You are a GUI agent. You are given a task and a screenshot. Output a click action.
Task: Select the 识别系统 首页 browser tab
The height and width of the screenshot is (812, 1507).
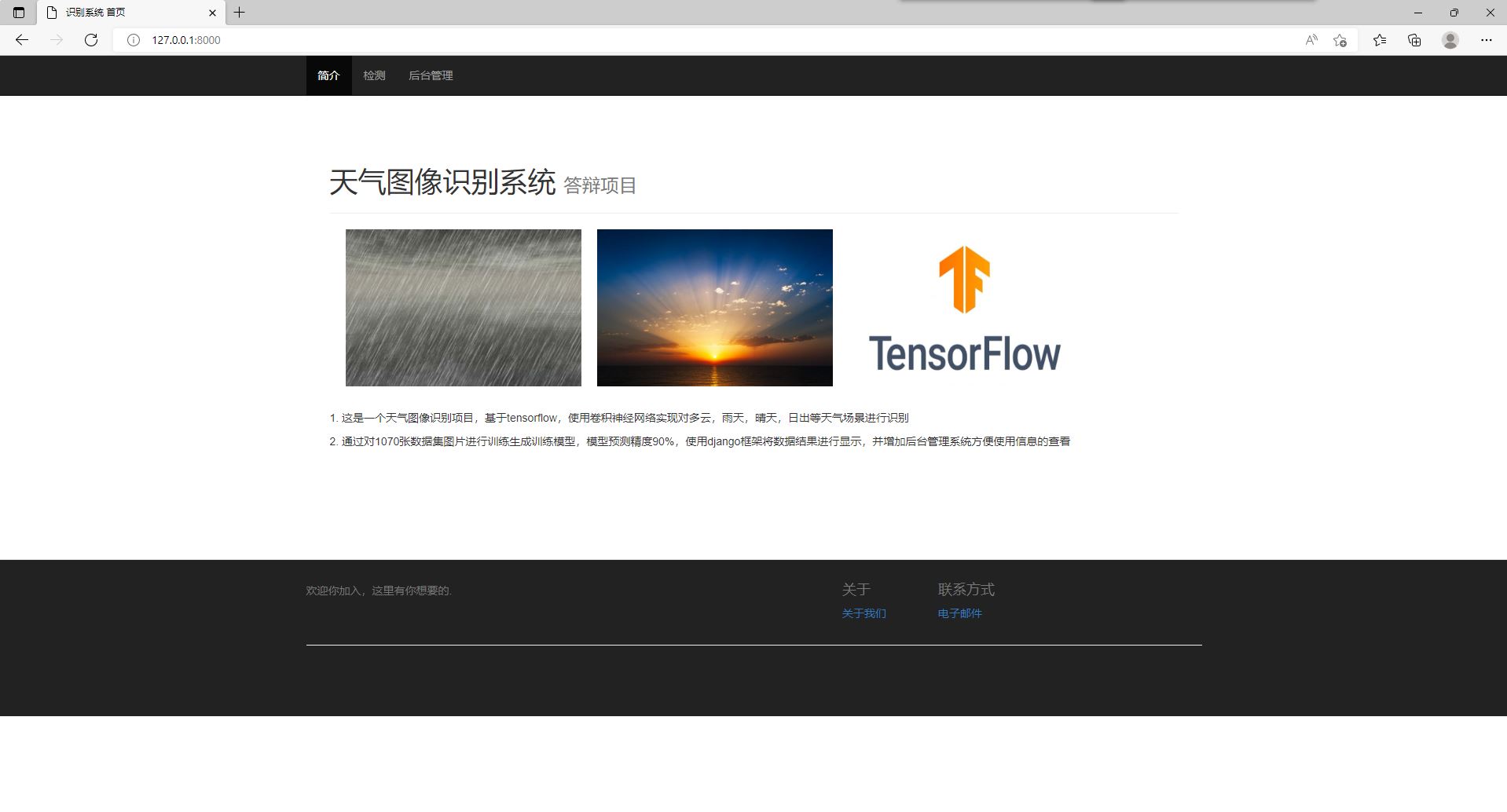pyautogui.click(x=131, y=13)
